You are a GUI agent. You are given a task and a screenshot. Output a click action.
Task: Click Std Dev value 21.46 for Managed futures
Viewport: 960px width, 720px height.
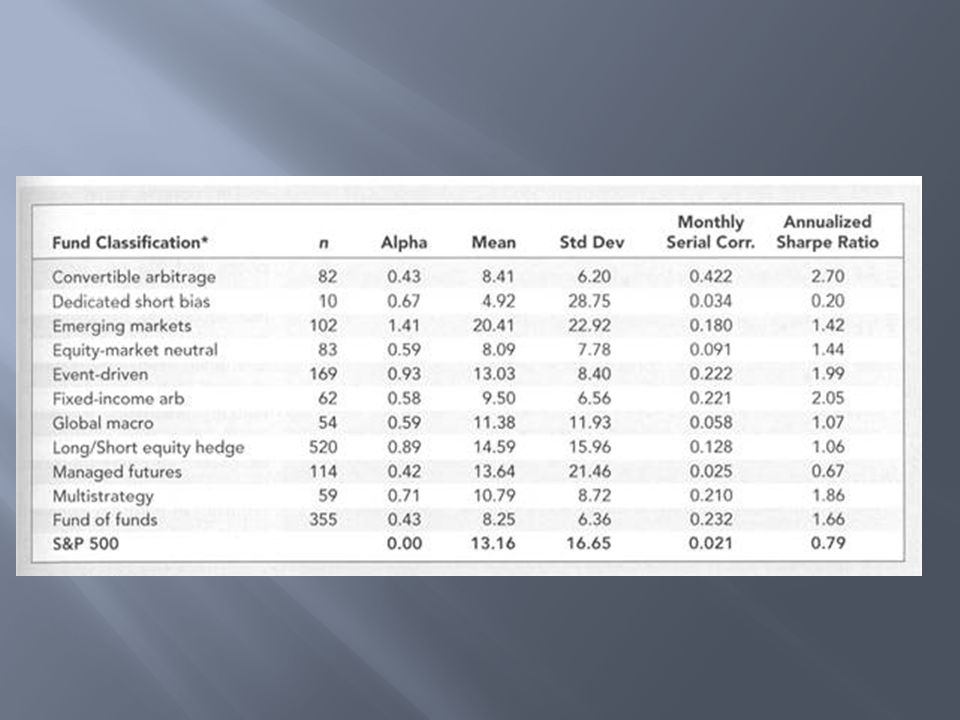point(590,471)
